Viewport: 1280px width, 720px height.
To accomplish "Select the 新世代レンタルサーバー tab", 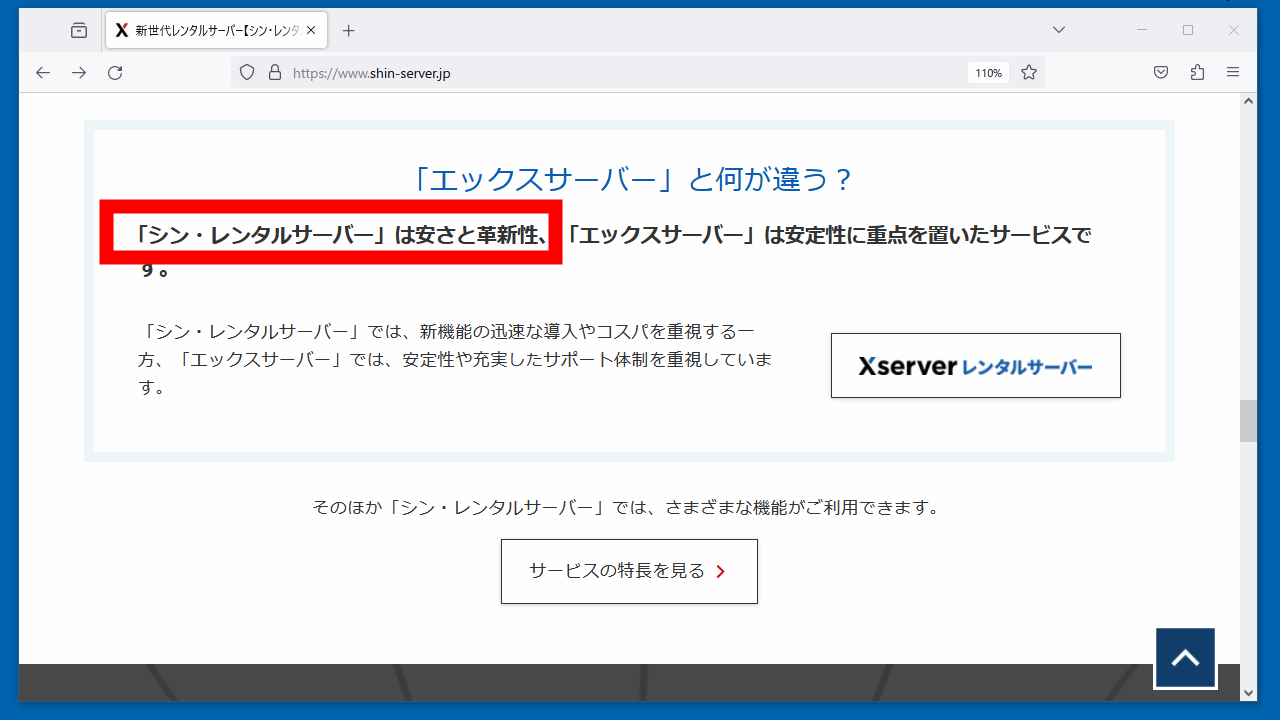I will coord(210,31).
